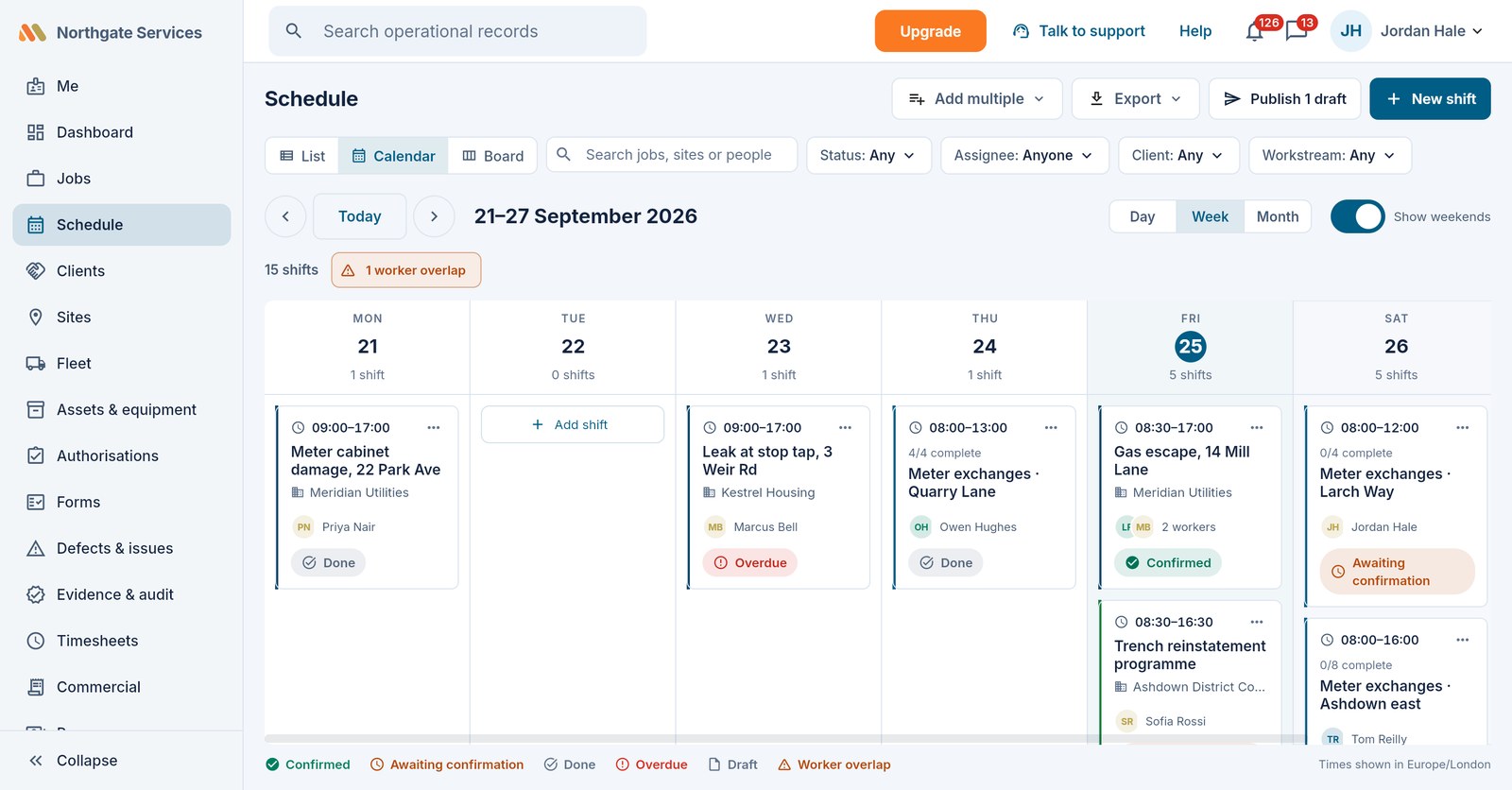Open Dashboard in the sidebar

click(x=121, y=132)
